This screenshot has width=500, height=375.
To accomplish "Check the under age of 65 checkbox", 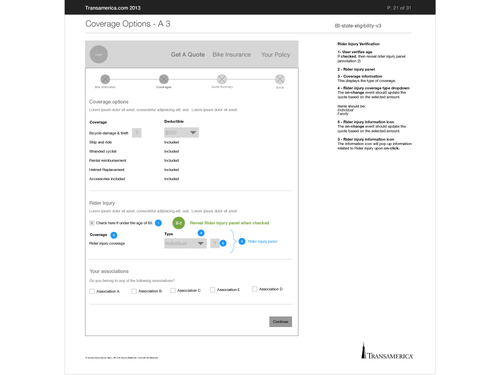I will pos(92,223).
